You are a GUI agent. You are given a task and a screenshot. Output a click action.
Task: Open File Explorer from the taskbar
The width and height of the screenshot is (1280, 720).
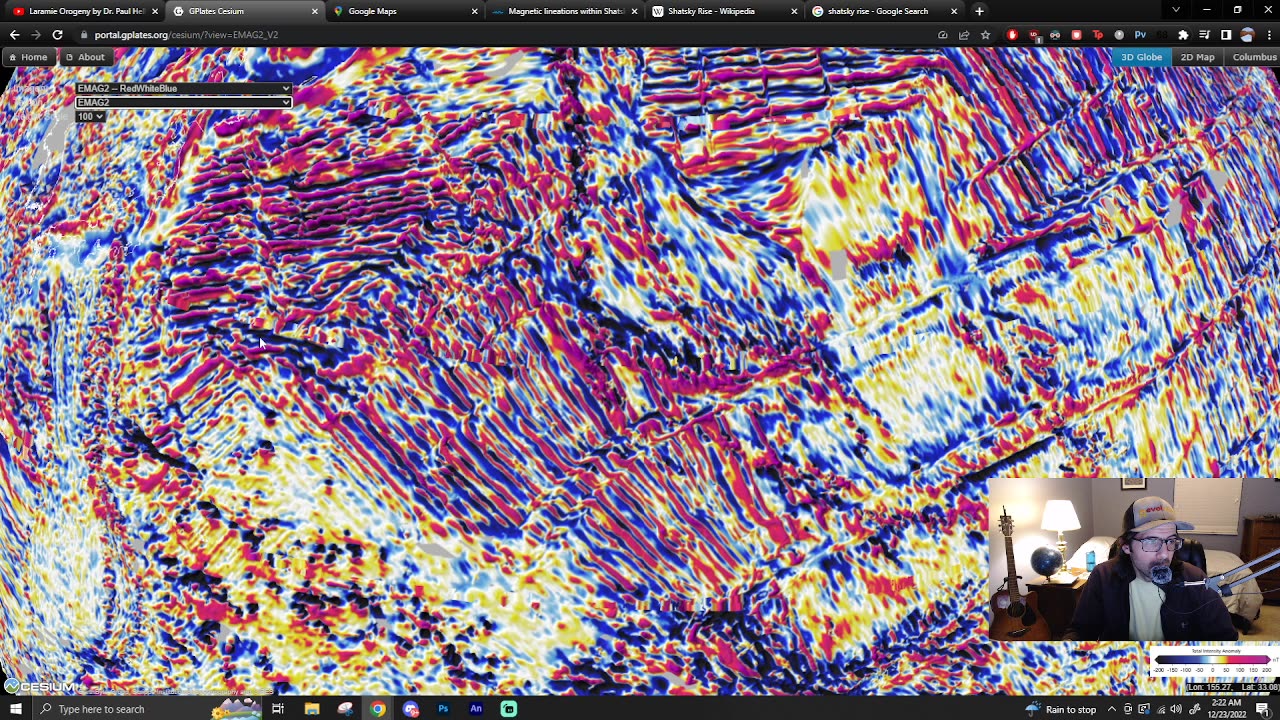click(312, 709)
